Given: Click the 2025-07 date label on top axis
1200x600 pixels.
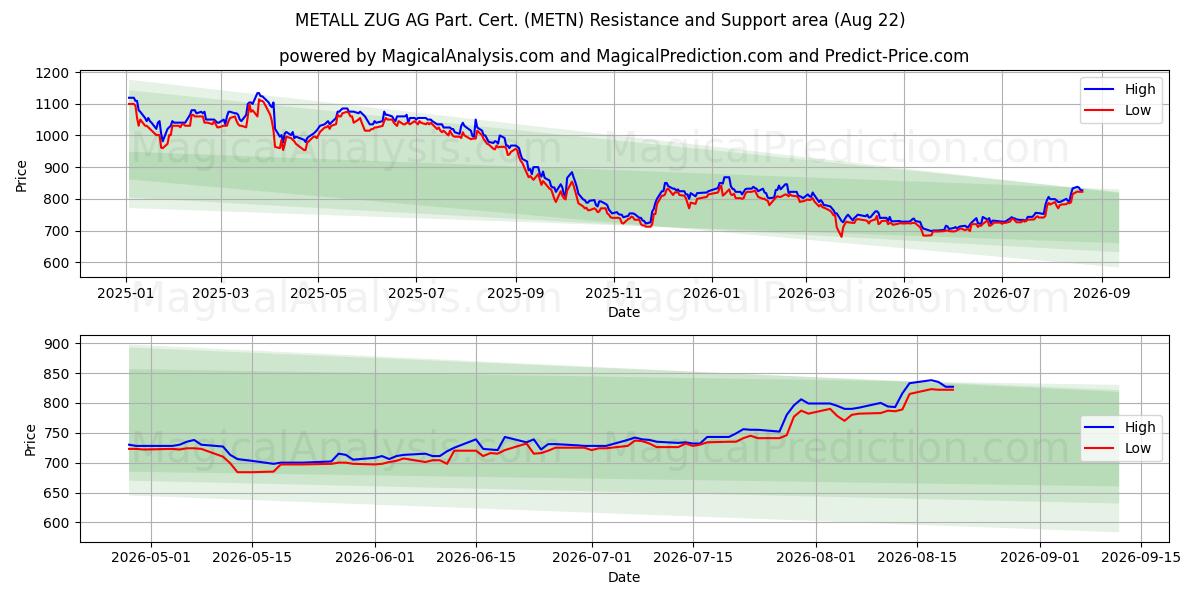Looking at the screenshot, I should tap(416, 295).
